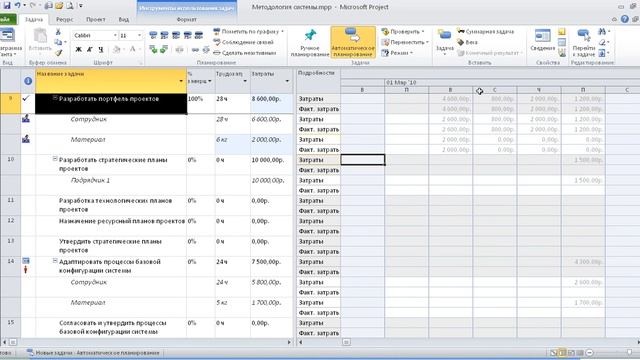640x360 pixels.
Task: Open the font color A picker
Action: [x=133, y=50]
